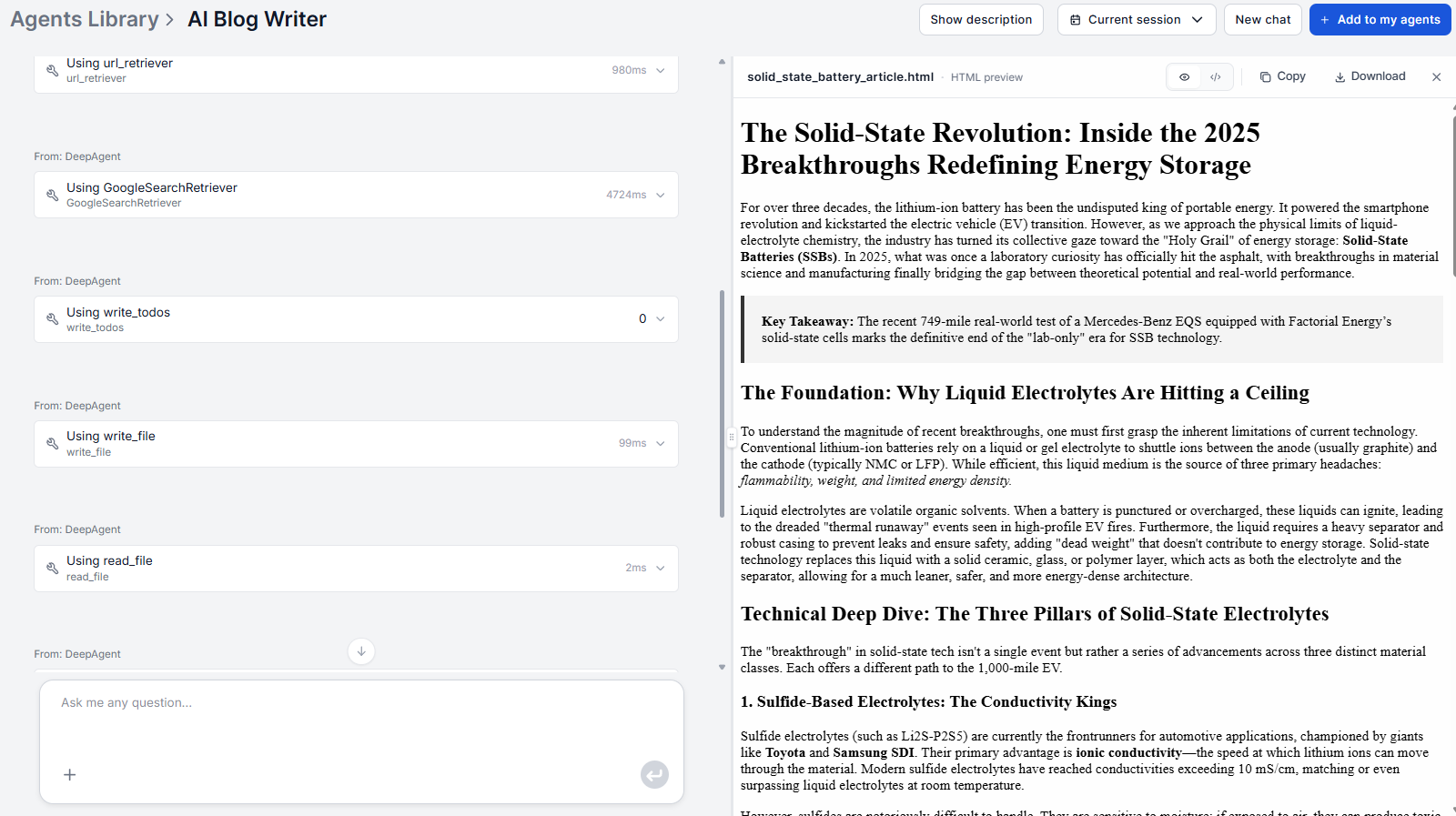Click the chat scroll-up arrow
Viewport: 1456px width, 816px height.
tap(723, 62)
